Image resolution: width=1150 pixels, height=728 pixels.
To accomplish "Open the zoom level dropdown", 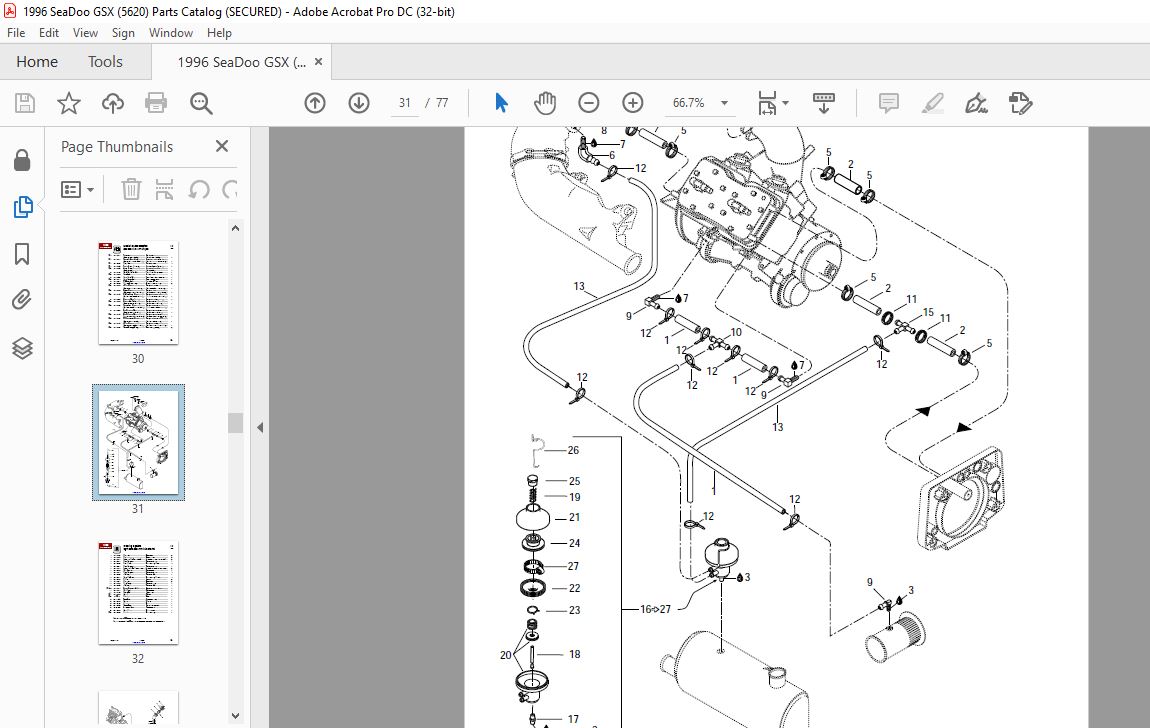I will pos(725,103).
